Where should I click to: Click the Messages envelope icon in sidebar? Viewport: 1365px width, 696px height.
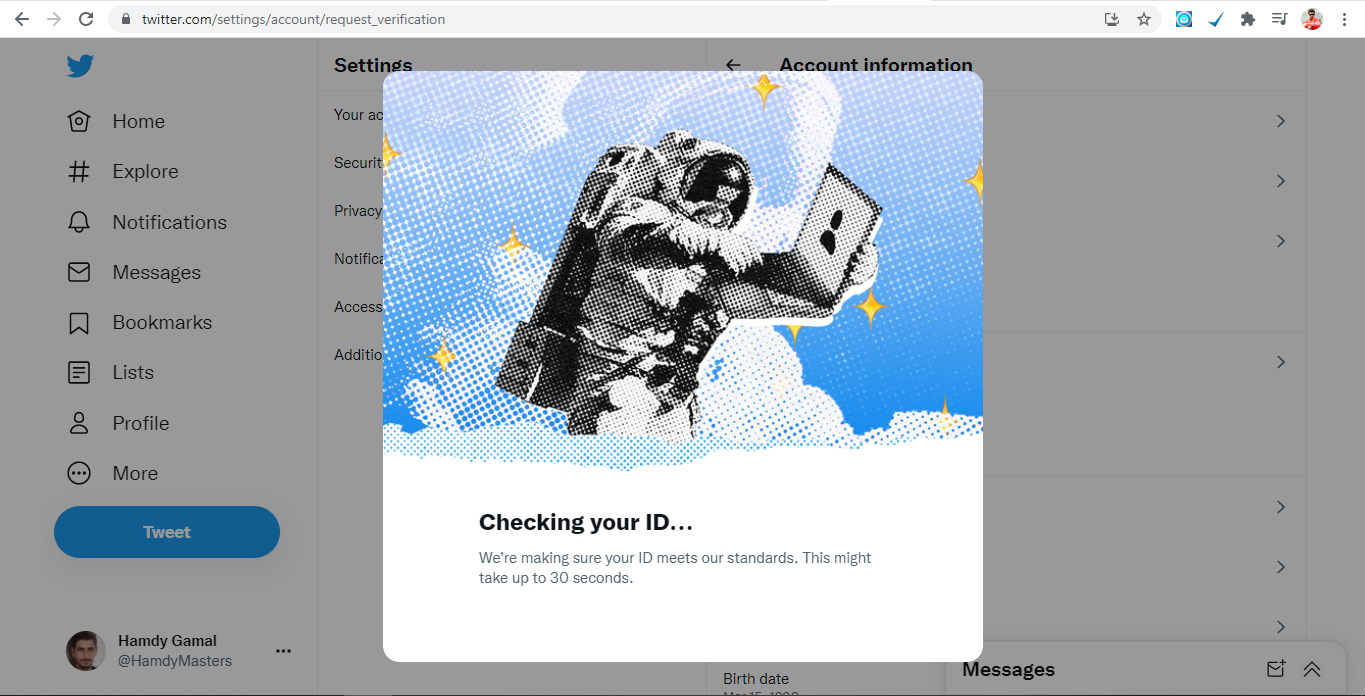79,272
